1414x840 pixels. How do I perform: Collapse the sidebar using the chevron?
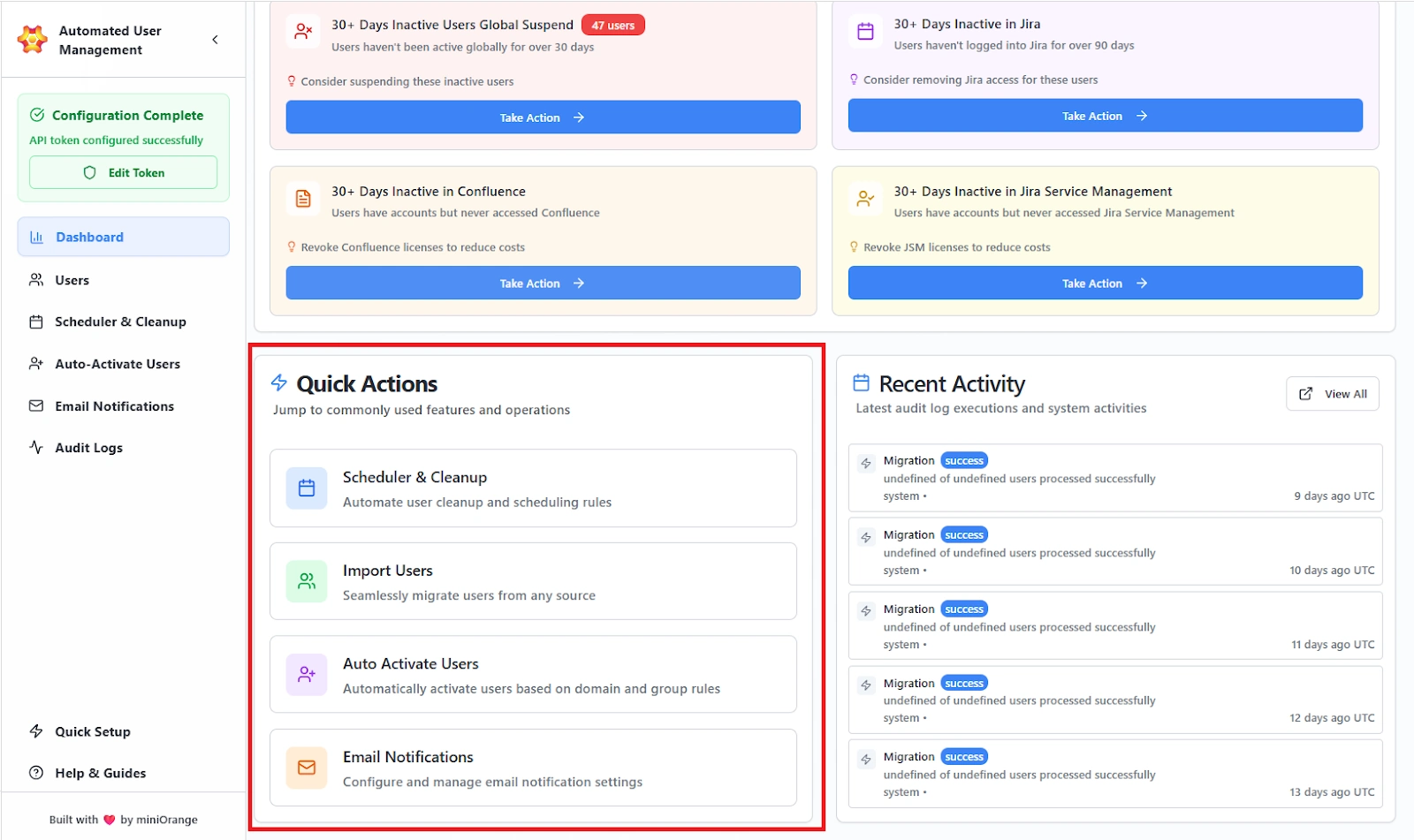pyautogui.click(x=215, y=39)
